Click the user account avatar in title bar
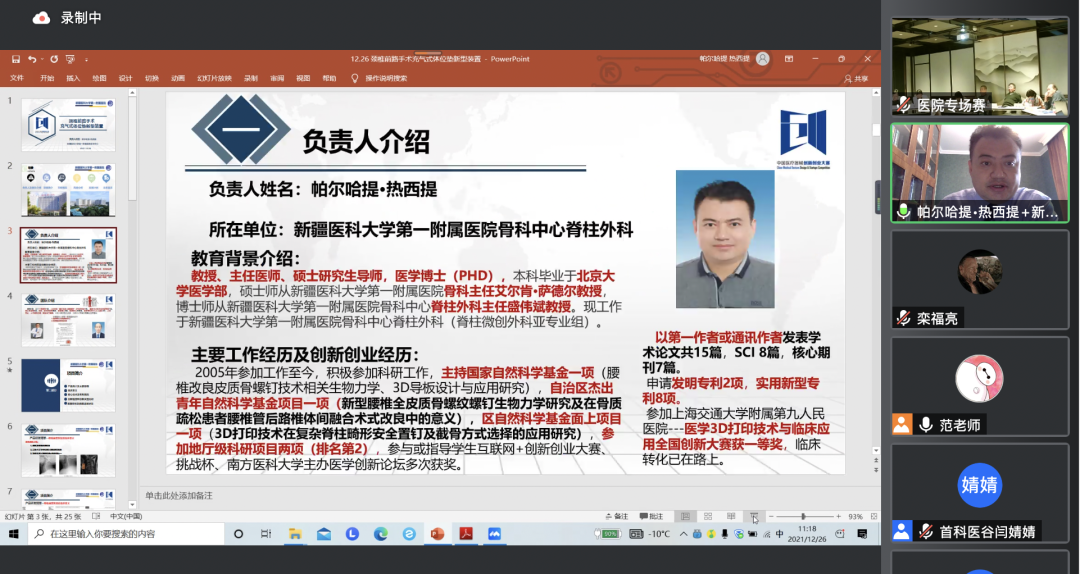1080x574 pixels. click(x=762, y=59)
